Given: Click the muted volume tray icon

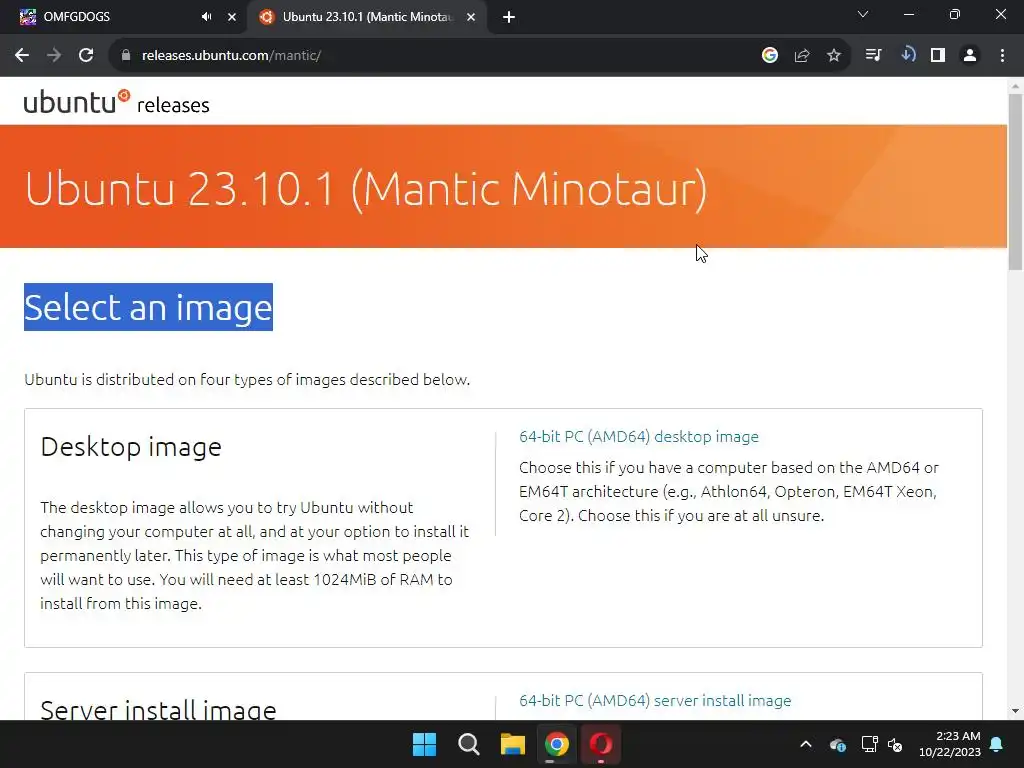Looking at the screenshot, I should (895, 744).
